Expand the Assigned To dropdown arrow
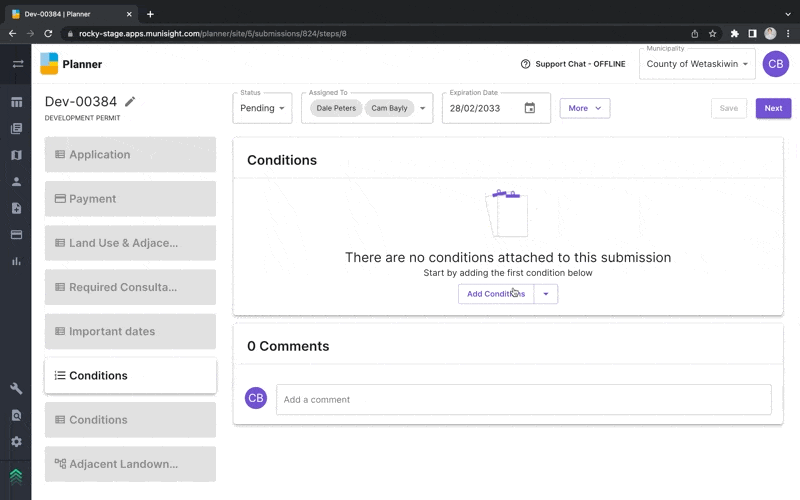This screenshot has width=800, height=500. pyautogui.click(x=422, y=108)
